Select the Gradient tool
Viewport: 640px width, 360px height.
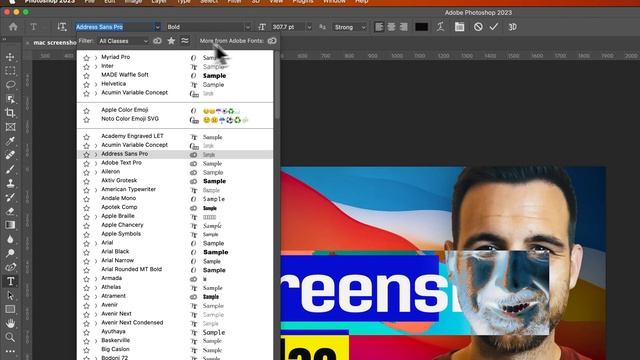[11, 225]
